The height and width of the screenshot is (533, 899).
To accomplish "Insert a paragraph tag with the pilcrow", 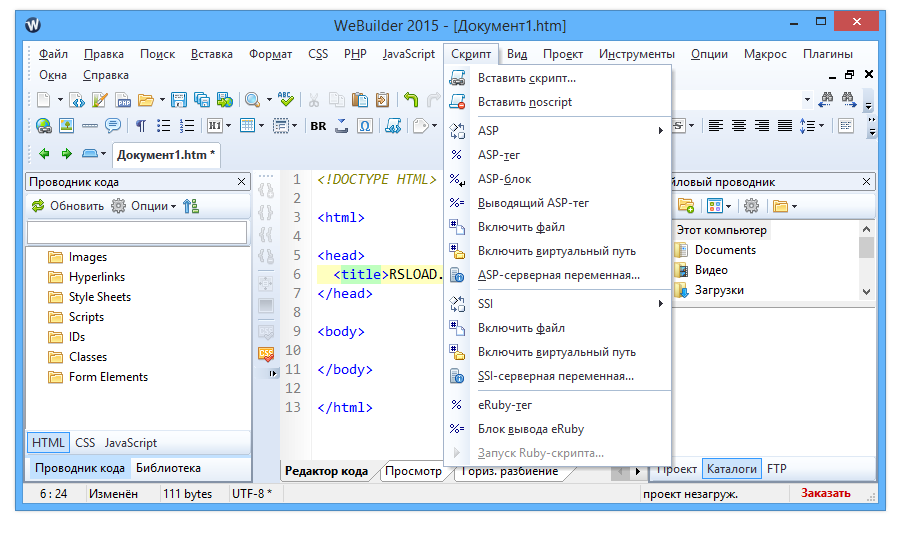I will (x=140, y=126).
